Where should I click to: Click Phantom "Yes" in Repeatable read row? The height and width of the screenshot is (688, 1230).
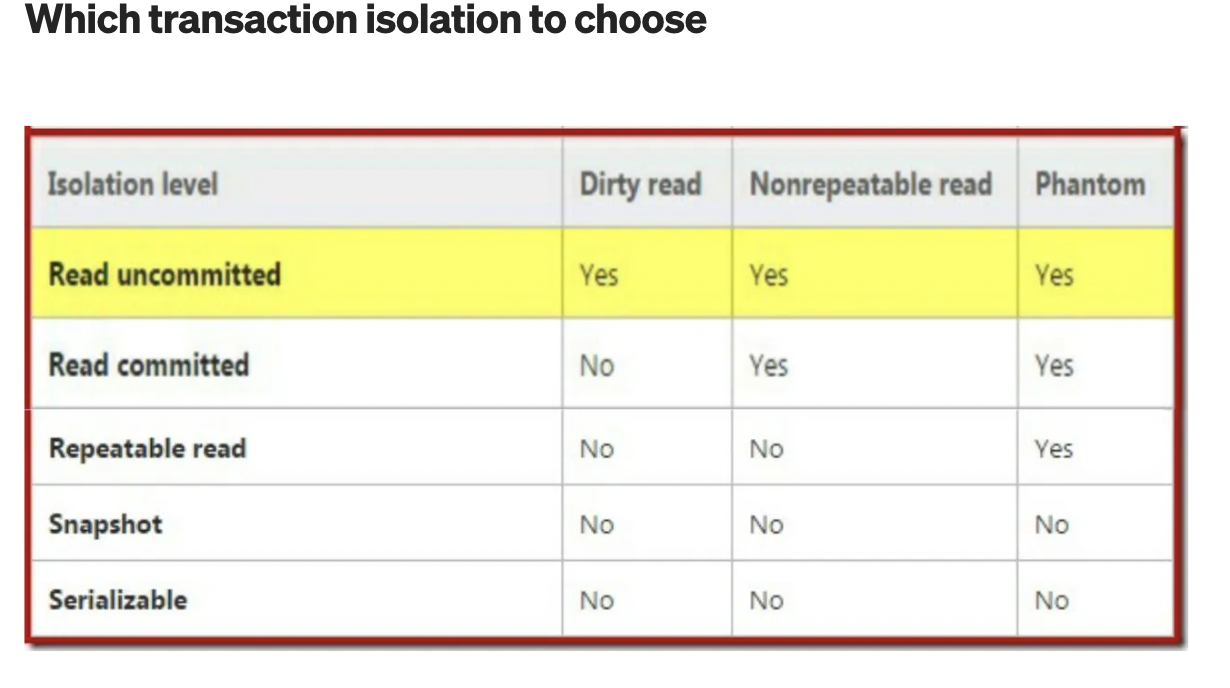[x=1053, y=448]
